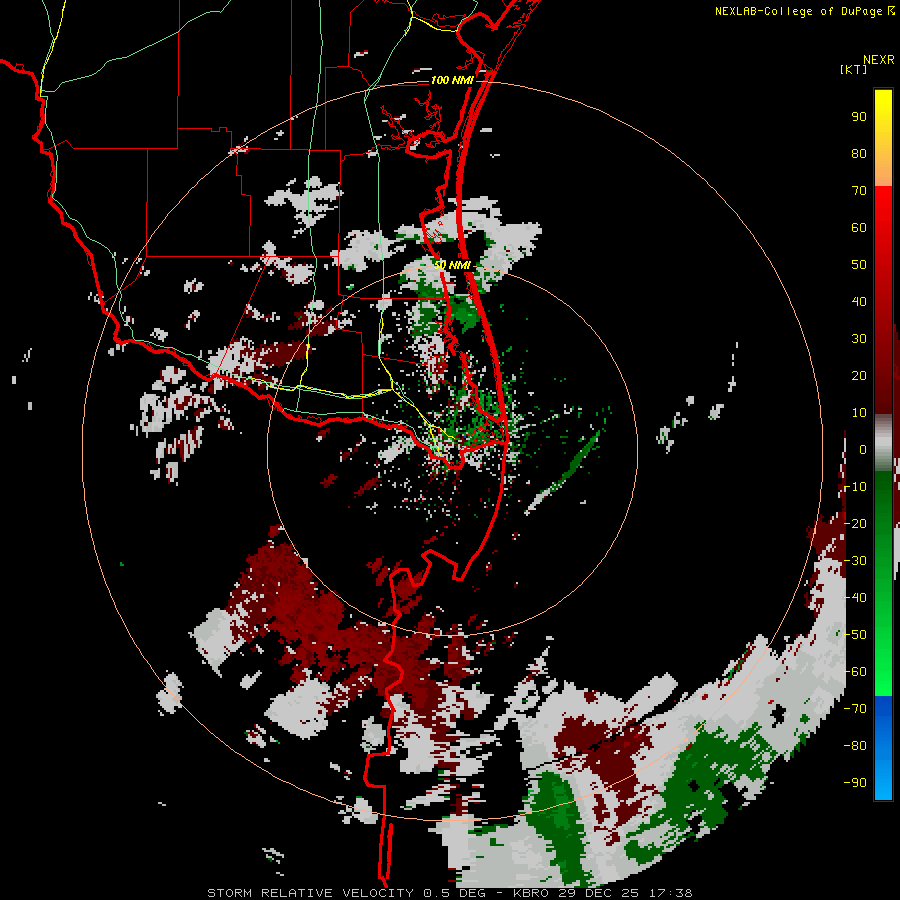Click the -30 value on the velocity scale
Screen dimensions: 900x900
(855, 561)
